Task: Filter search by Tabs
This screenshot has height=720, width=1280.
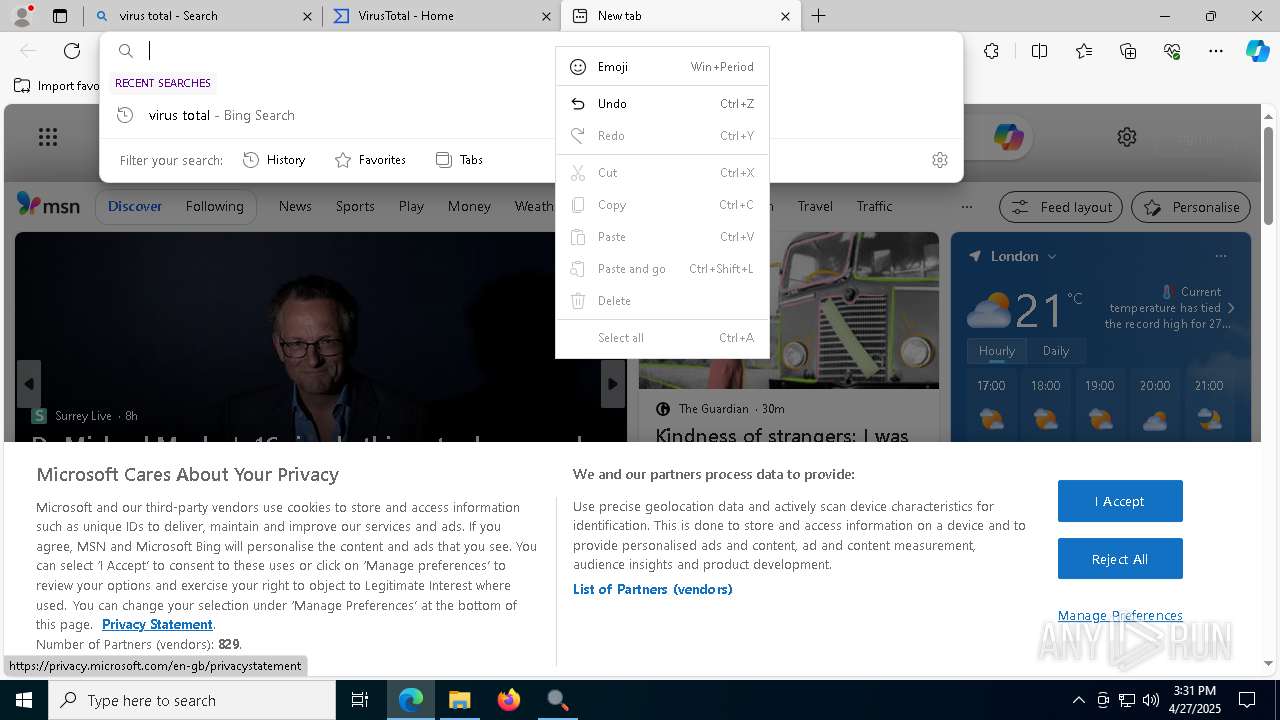Action: (460, 160)
